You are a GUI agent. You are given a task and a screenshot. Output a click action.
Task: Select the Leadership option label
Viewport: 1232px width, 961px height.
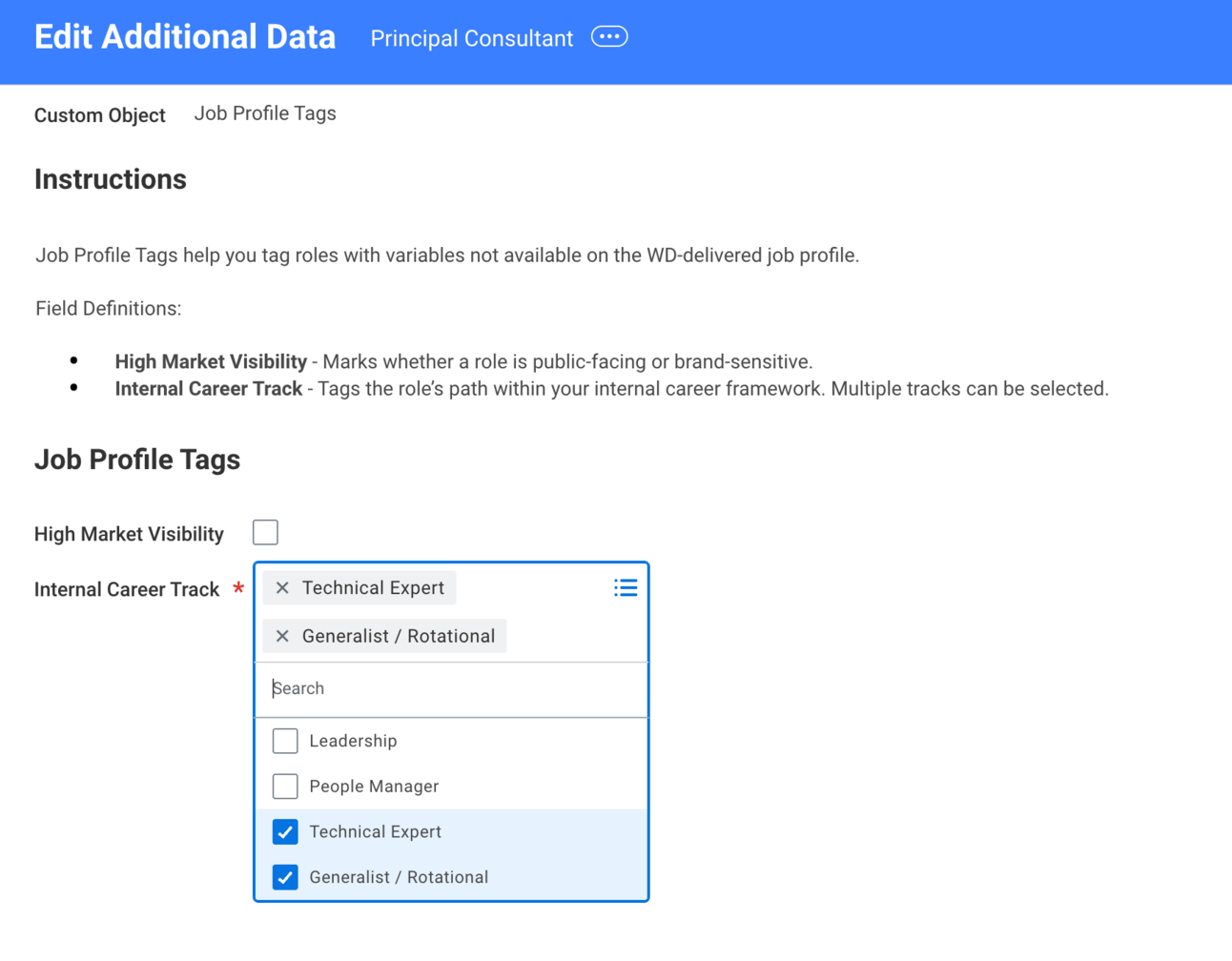coord(353,741)
